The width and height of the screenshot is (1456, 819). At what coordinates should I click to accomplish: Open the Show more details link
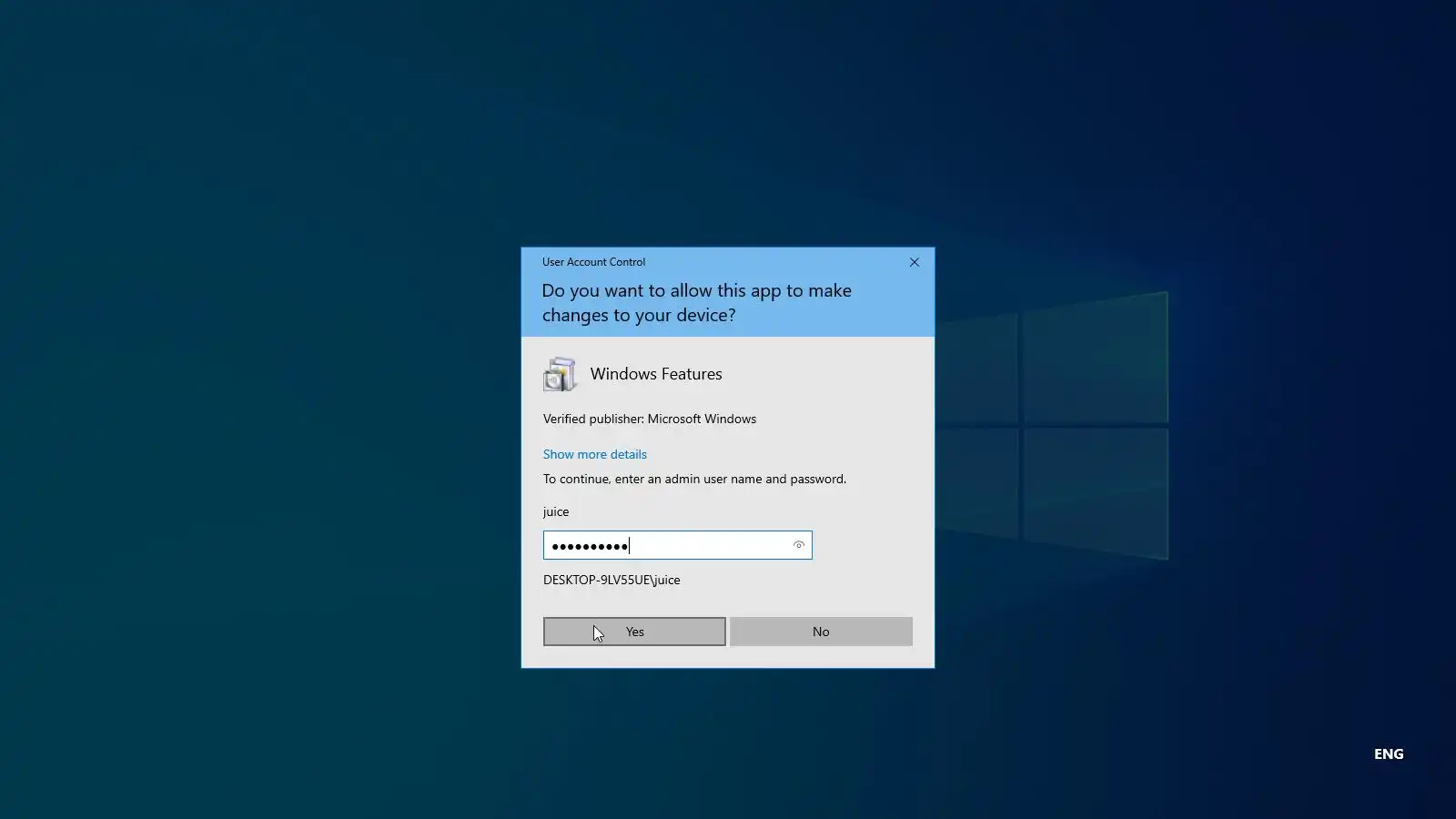click(595, 454)
